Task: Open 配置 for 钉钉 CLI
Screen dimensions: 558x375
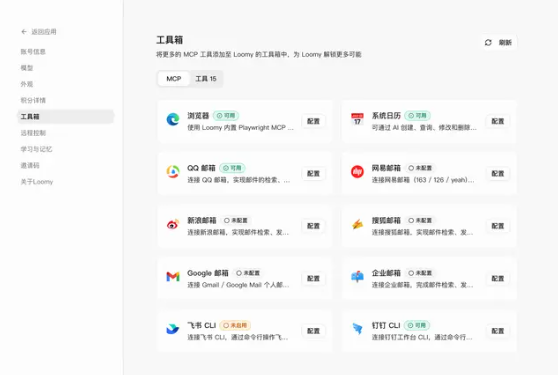Action: pos(498,331)
